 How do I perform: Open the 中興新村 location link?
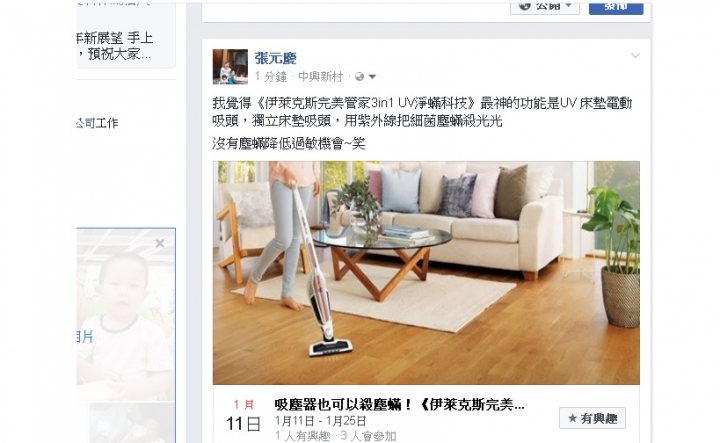(x=321, y=77)
